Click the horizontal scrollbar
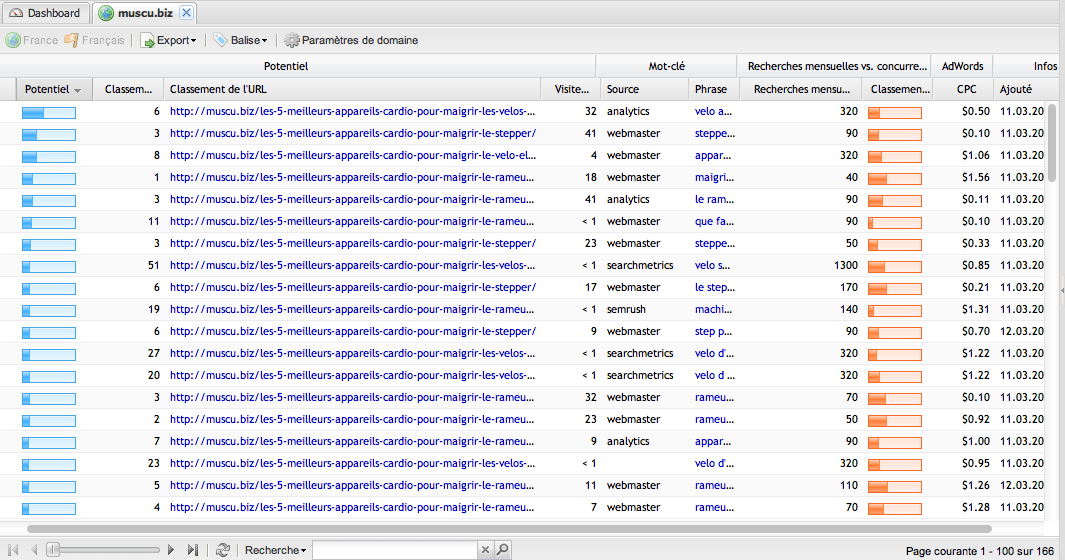The width and height of the screenshot is (1065, 560). (509, 529)
